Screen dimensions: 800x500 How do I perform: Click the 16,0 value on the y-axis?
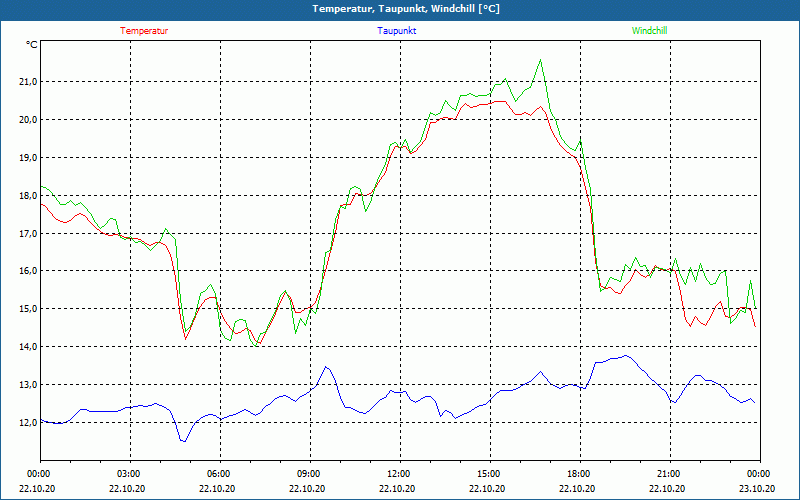(29, 270)
